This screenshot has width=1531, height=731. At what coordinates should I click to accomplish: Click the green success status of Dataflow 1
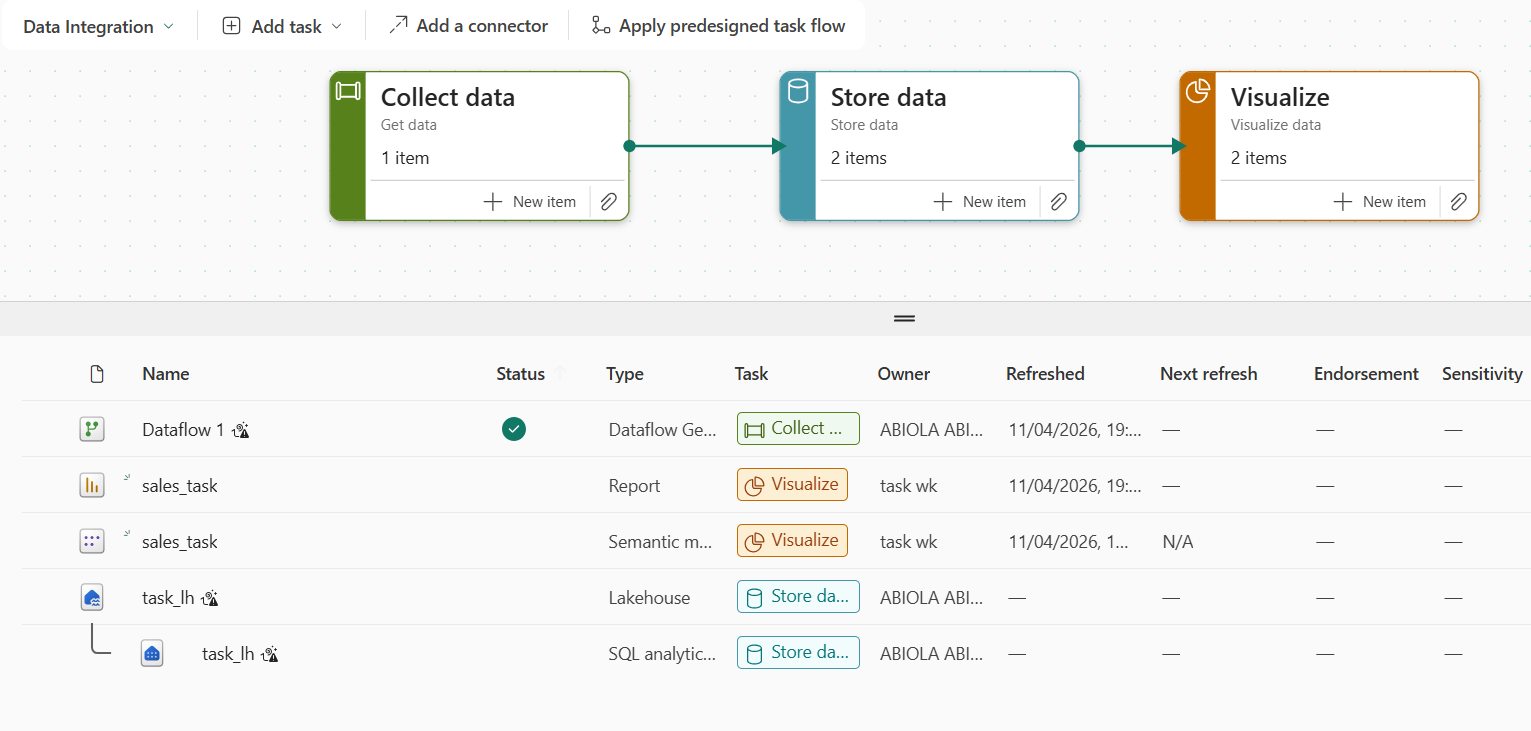pyautogui.click(x=514, y=429)
